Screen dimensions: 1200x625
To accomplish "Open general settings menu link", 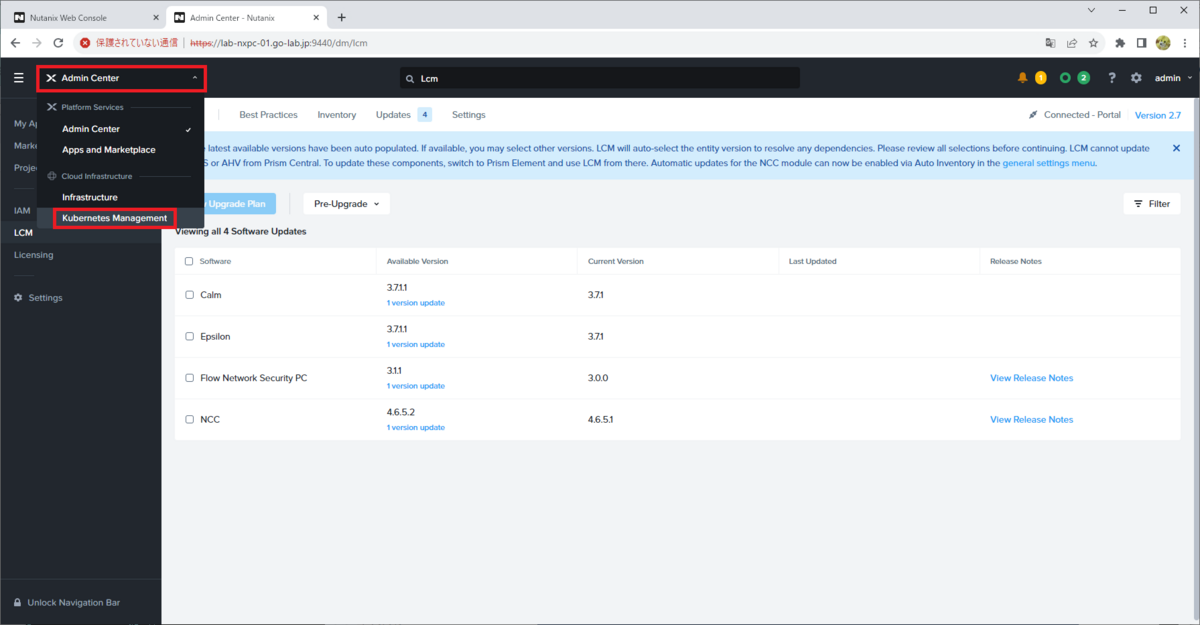I will click(1049, 163).
